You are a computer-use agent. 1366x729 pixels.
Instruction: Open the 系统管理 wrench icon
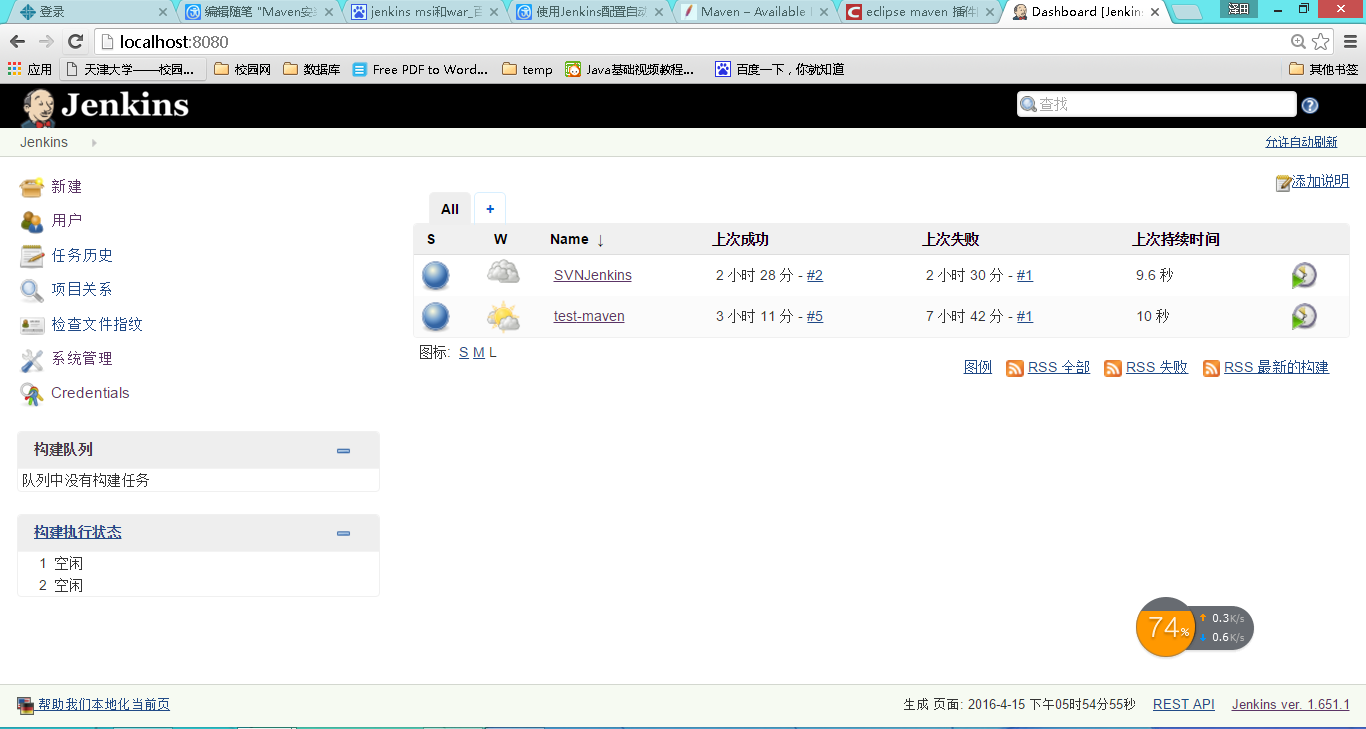point(32,359)
